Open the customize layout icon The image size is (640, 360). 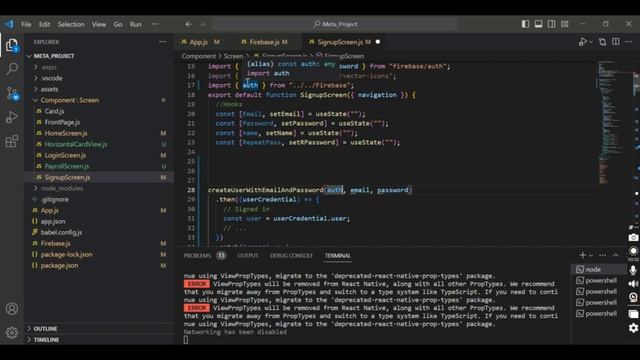coord(564,24)
